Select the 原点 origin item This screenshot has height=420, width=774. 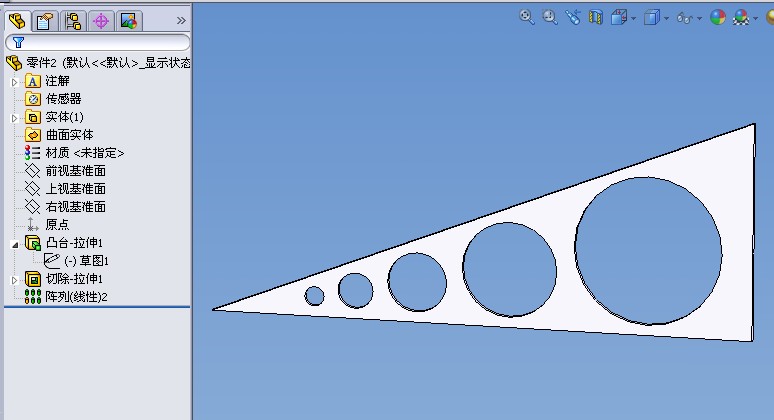coord(47,225)
